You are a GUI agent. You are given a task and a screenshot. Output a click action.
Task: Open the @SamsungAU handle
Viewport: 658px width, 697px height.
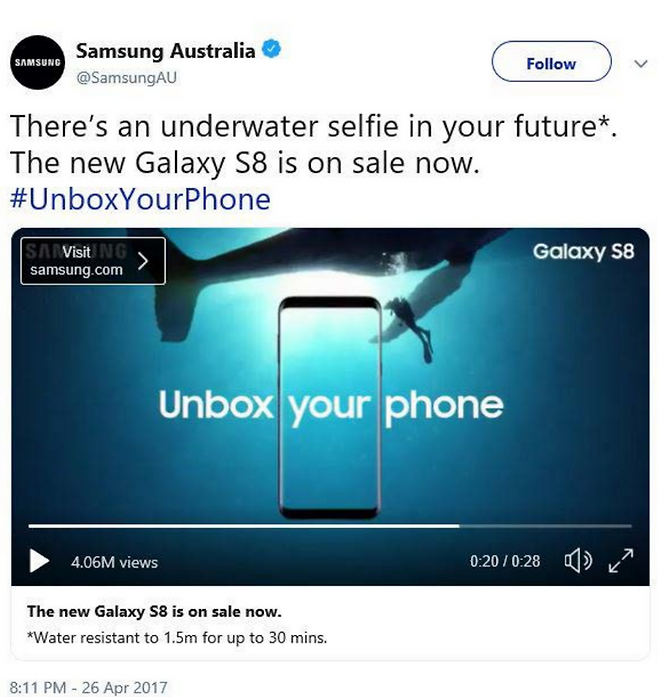(x=126, y=78)
